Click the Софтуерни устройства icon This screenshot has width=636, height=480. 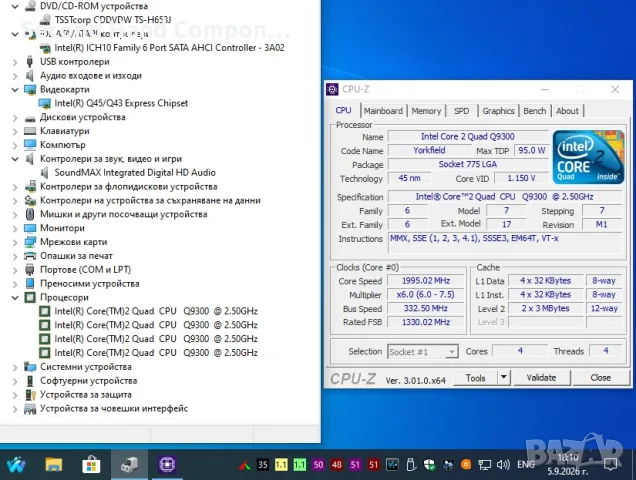[x=30, y=381]
